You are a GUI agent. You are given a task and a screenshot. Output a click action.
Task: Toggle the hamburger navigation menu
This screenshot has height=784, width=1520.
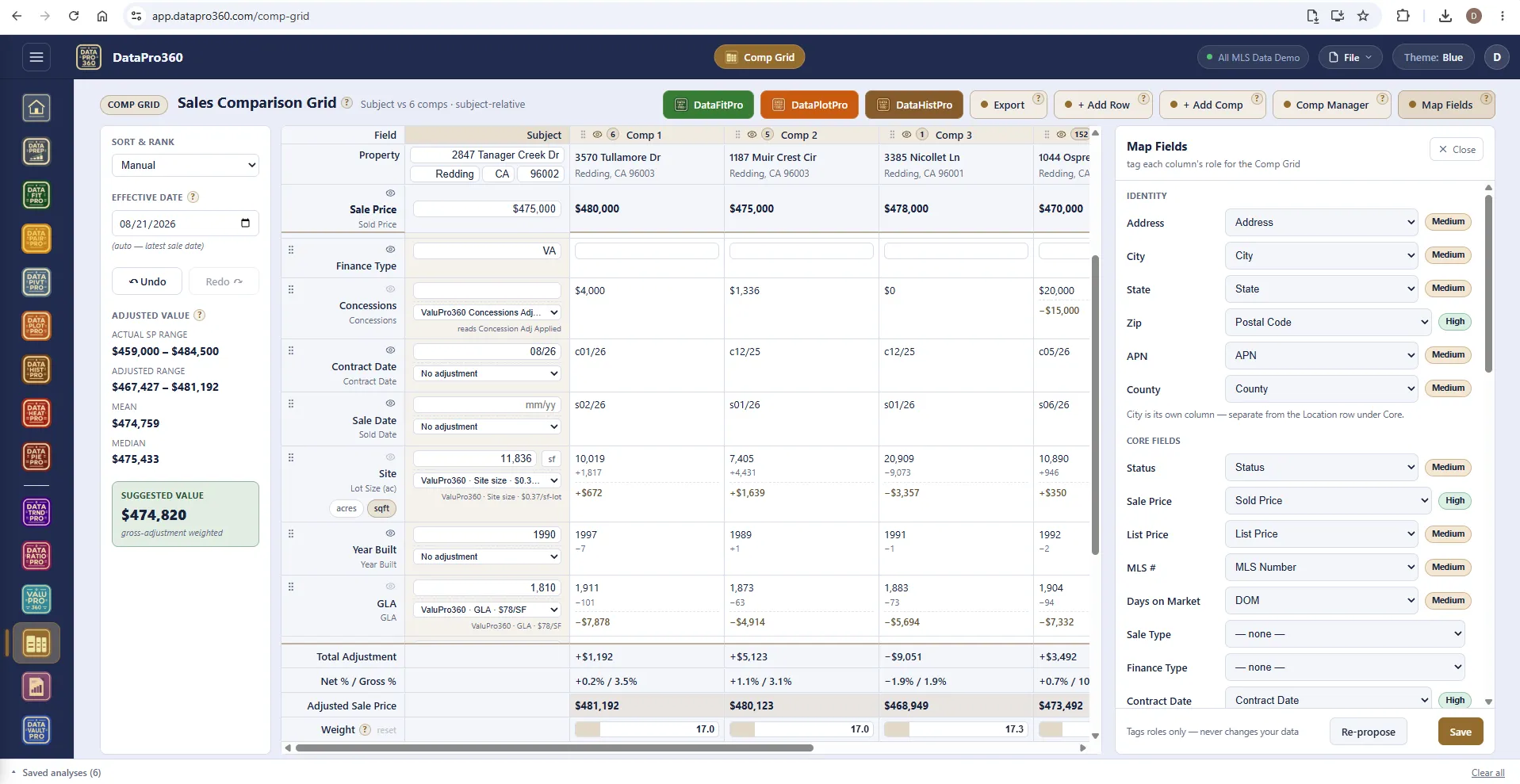(36, 57)
